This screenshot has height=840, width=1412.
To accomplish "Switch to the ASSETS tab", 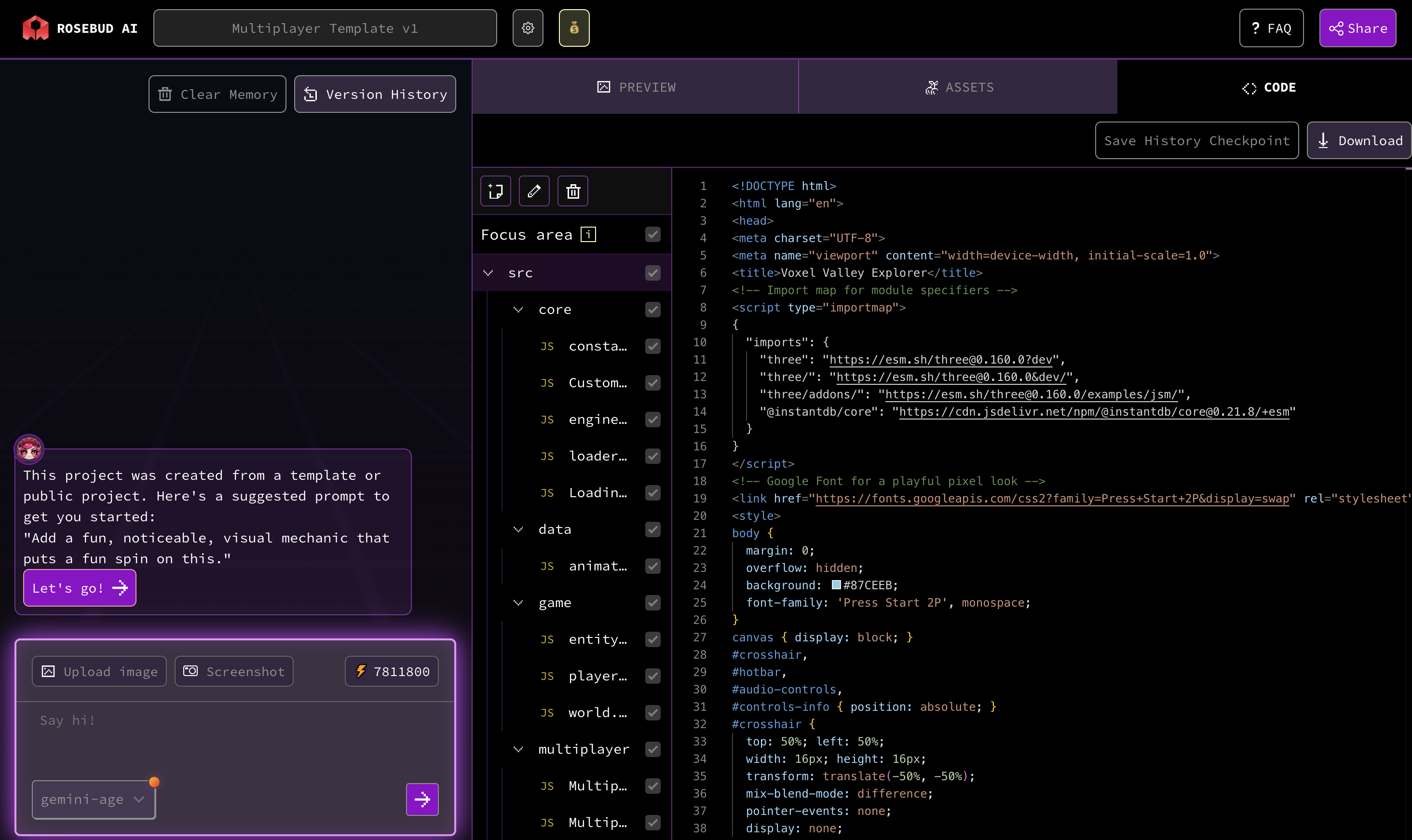I will pyautogui.click(x=958, y=87).
